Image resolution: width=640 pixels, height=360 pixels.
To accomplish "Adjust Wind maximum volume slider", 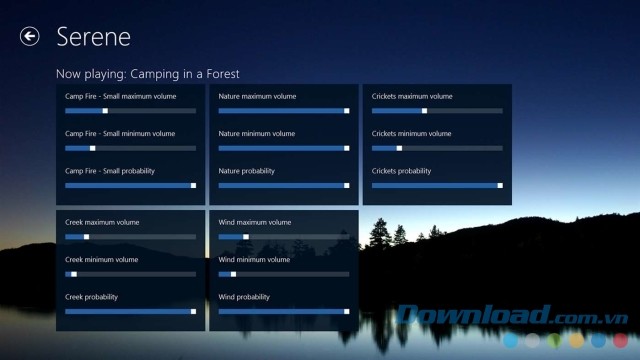I will pyautogui.click(x=284, y=237).
